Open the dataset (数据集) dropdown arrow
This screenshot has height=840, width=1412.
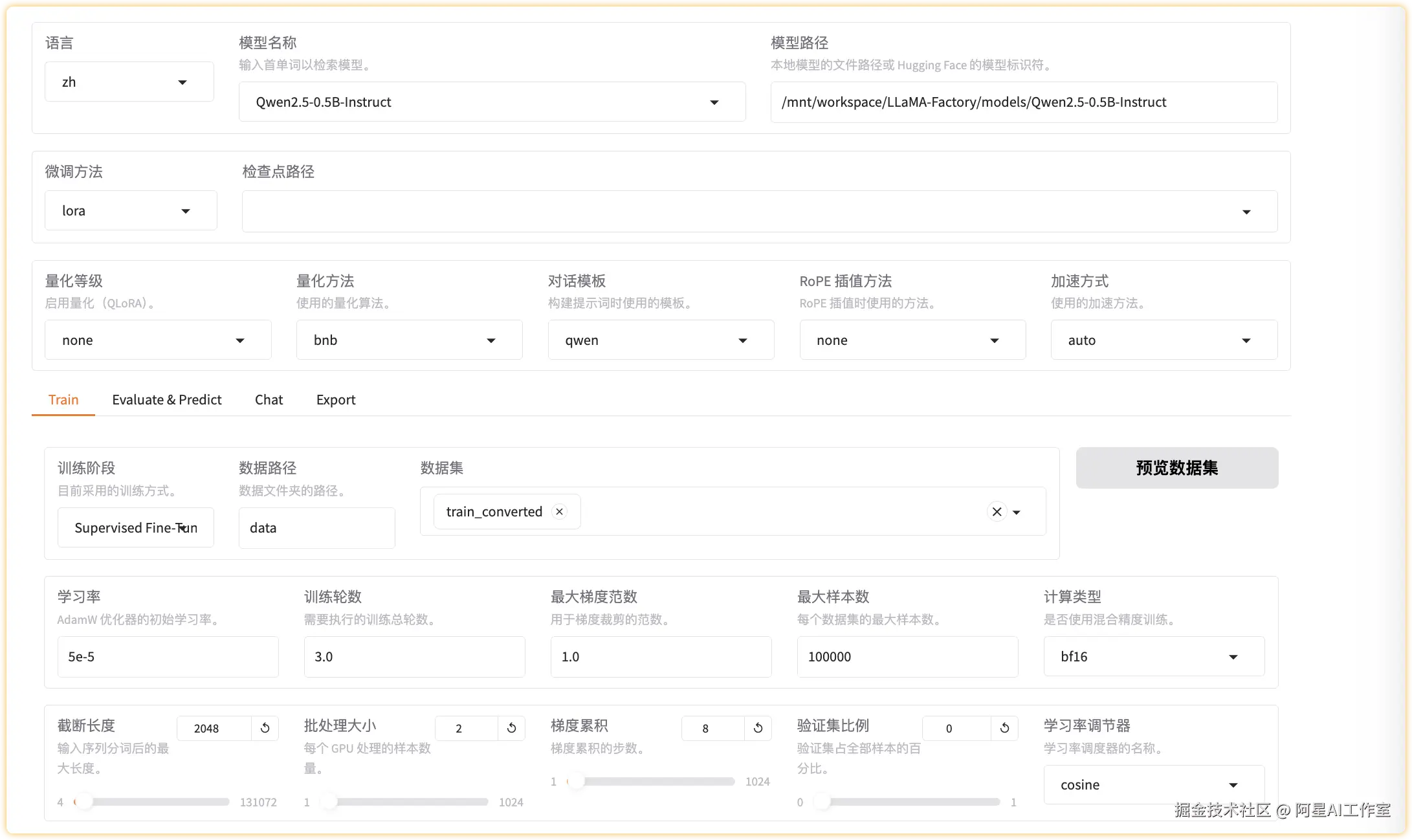[x=1017, y=512]
